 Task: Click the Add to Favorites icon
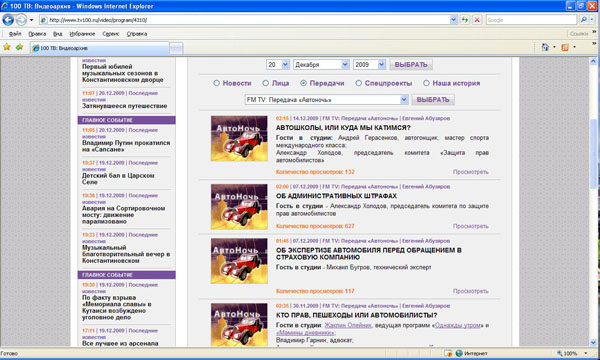pyautogui.click(x=19, y=47)
